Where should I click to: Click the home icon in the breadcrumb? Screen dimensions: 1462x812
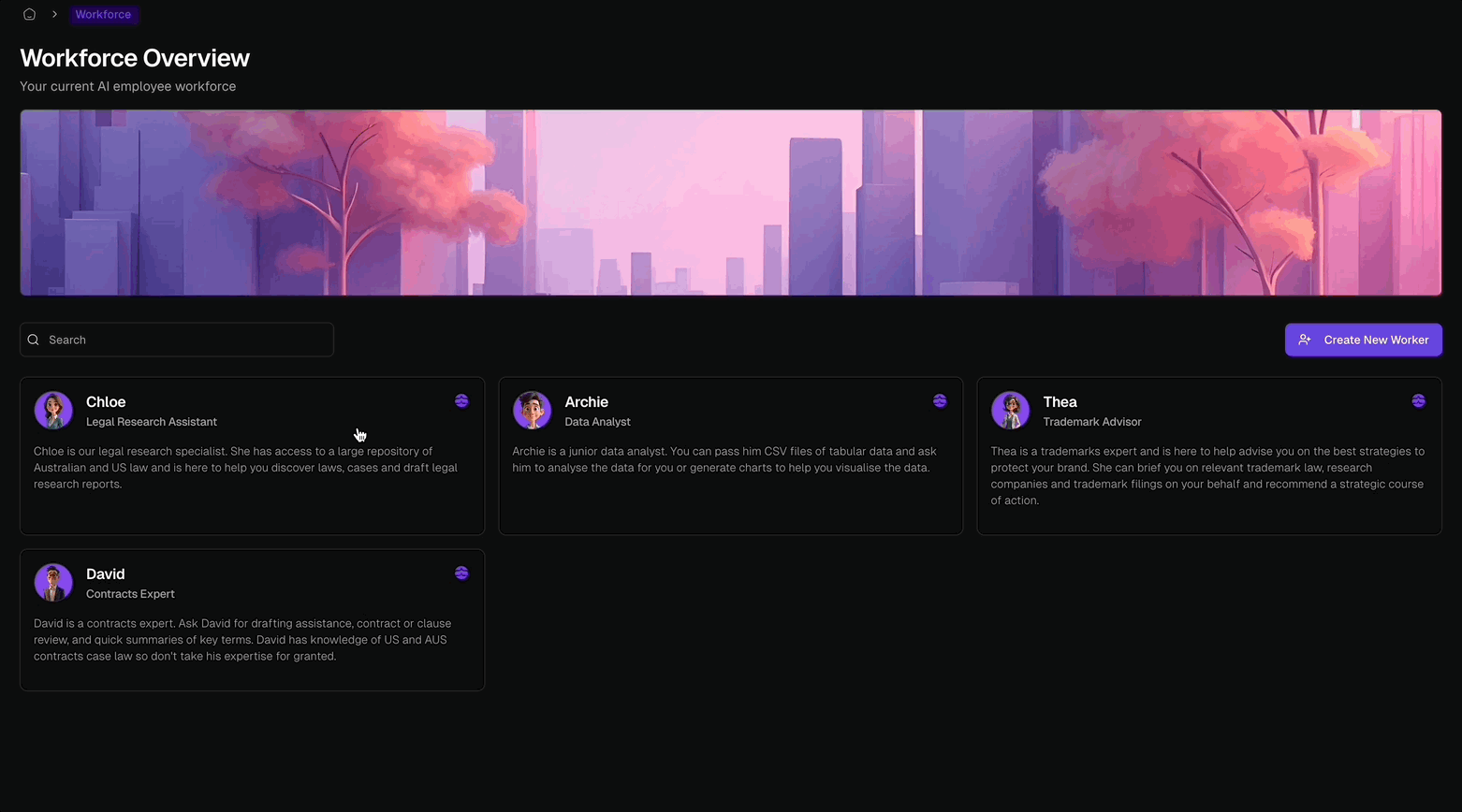[29, 14]
